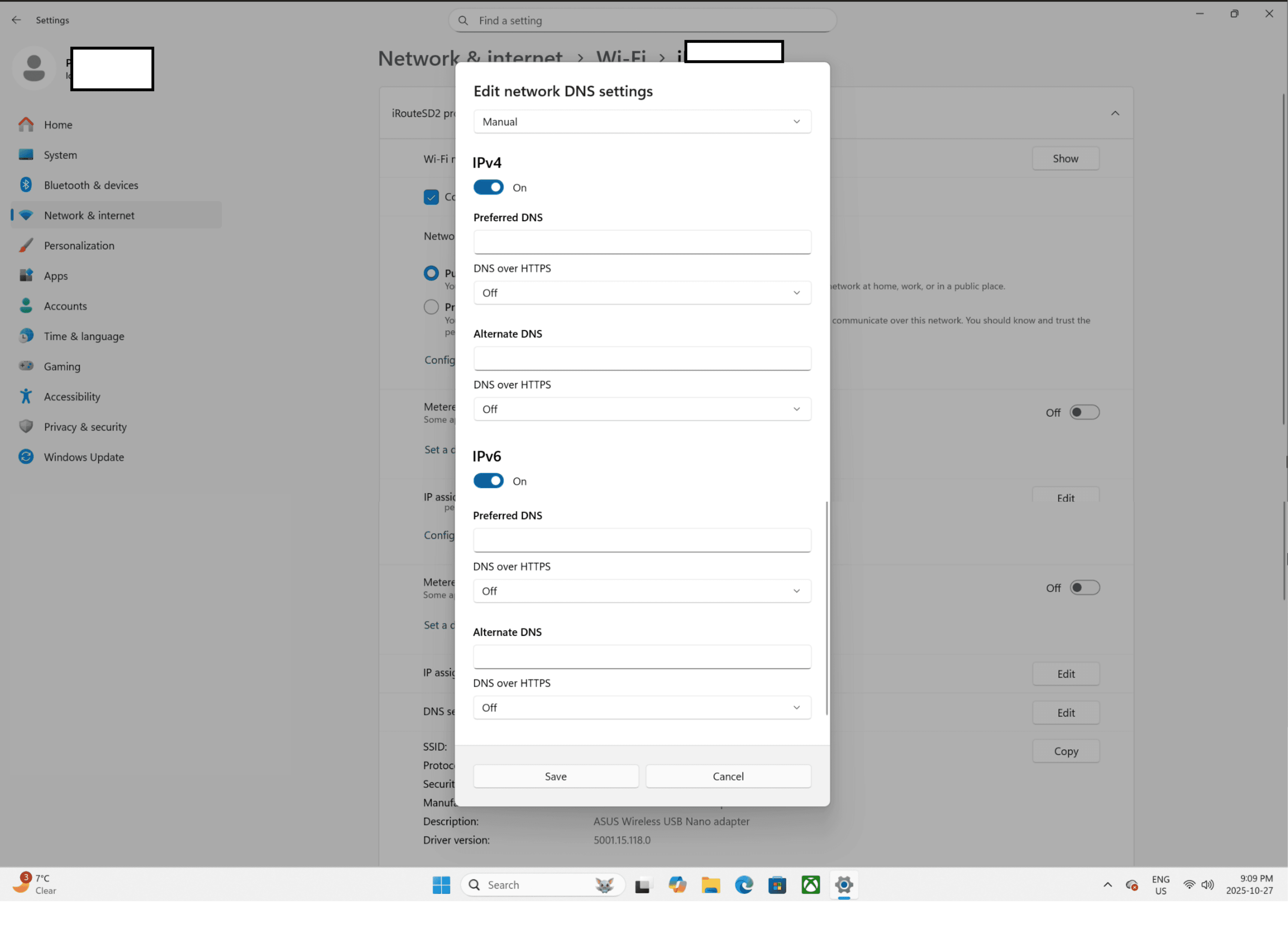1288x937 pixels.
Task: Toggle the first metered connection switch
Action: 1084,412
